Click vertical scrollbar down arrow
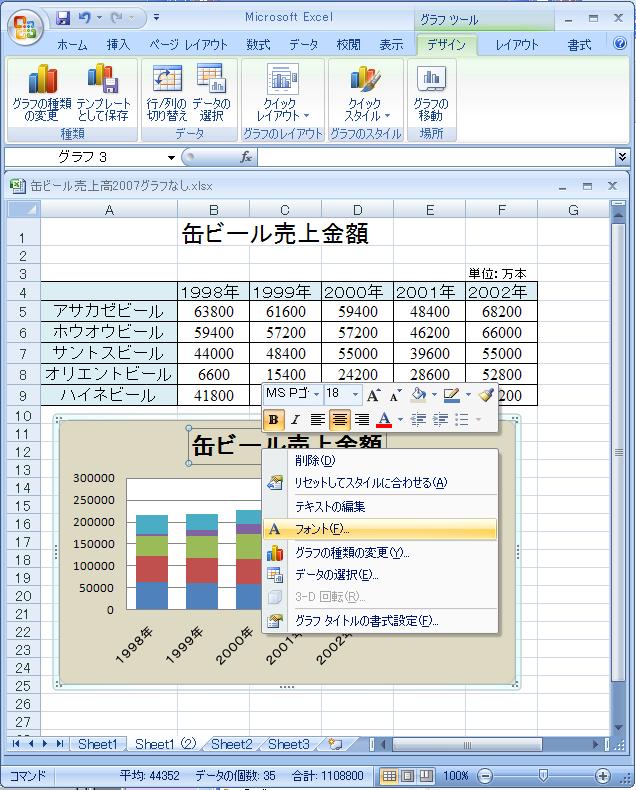This screenshot has width=636, height=790. 619,728
